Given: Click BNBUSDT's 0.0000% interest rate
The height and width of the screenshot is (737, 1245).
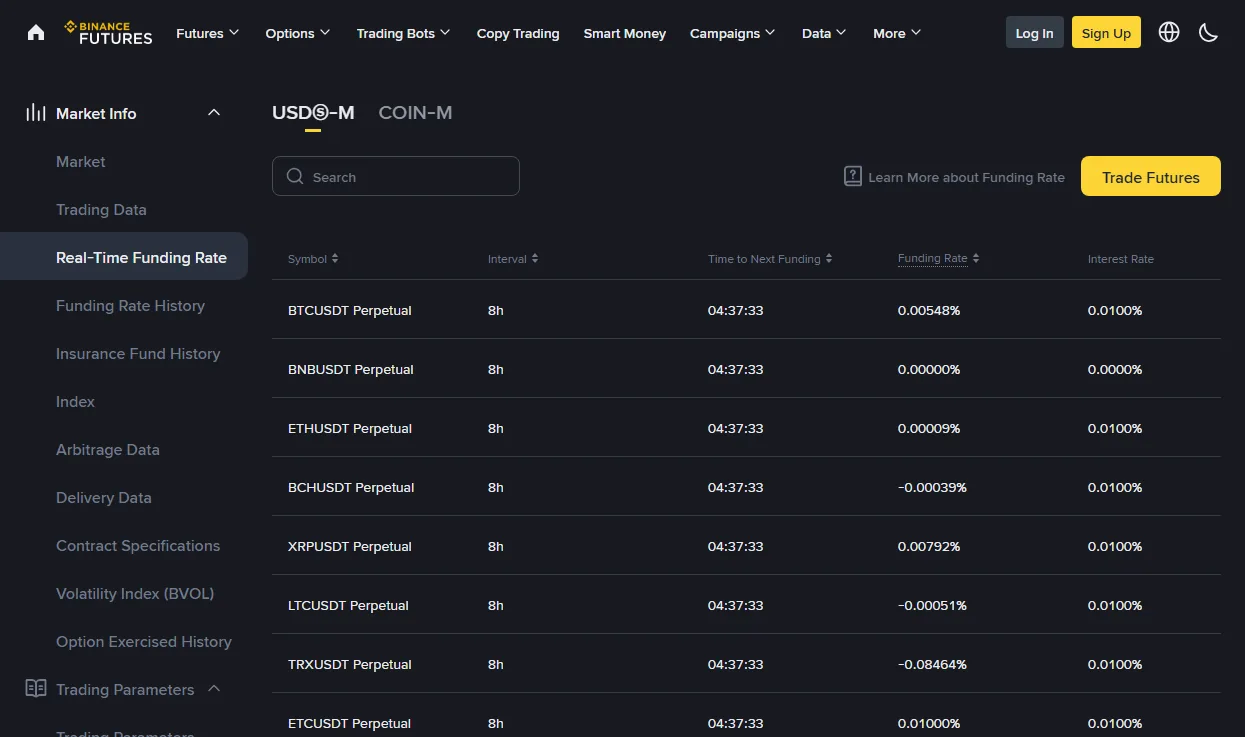Looking at the screenshot, I should pos(1115,369).
